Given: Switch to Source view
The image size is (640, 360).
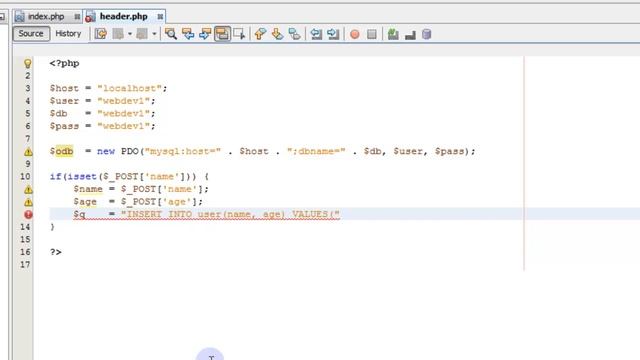Looking at the screenshot, I should (x=31, y=34).
